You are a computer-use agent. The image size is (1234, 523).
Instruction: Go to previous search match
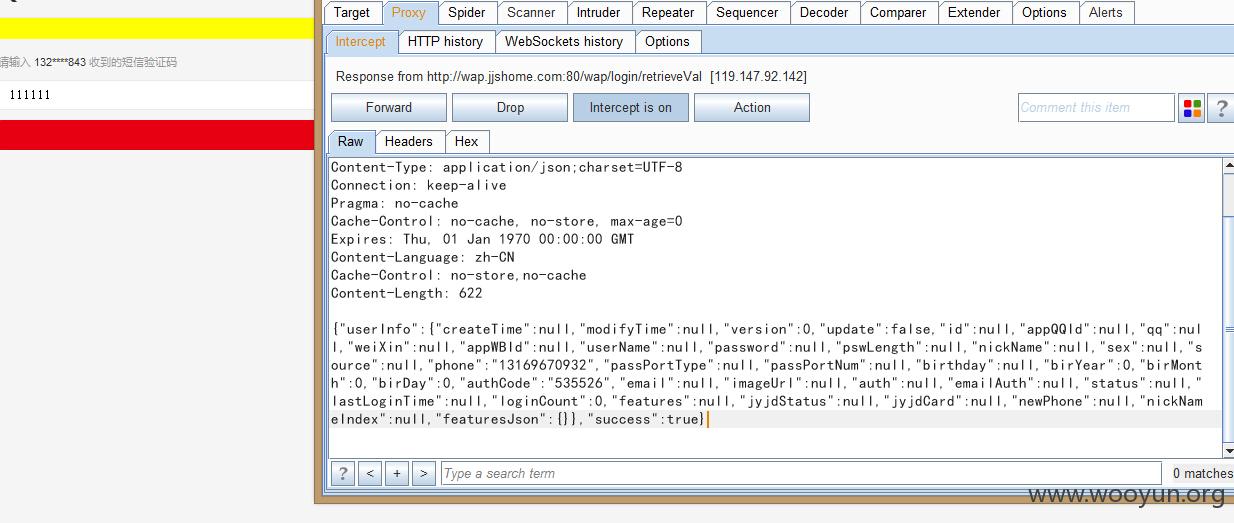pos(370,473)
